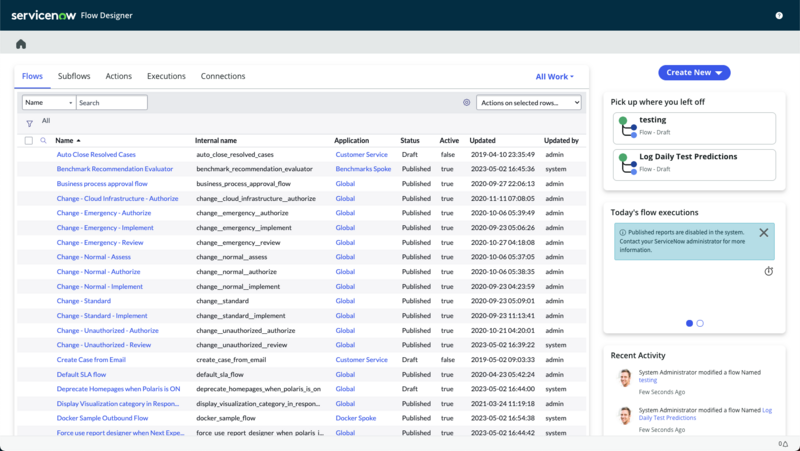Open the Default SLA flow link
This screenshot has height=451, width=800.
pyautogui.click(x=81, y=374)
